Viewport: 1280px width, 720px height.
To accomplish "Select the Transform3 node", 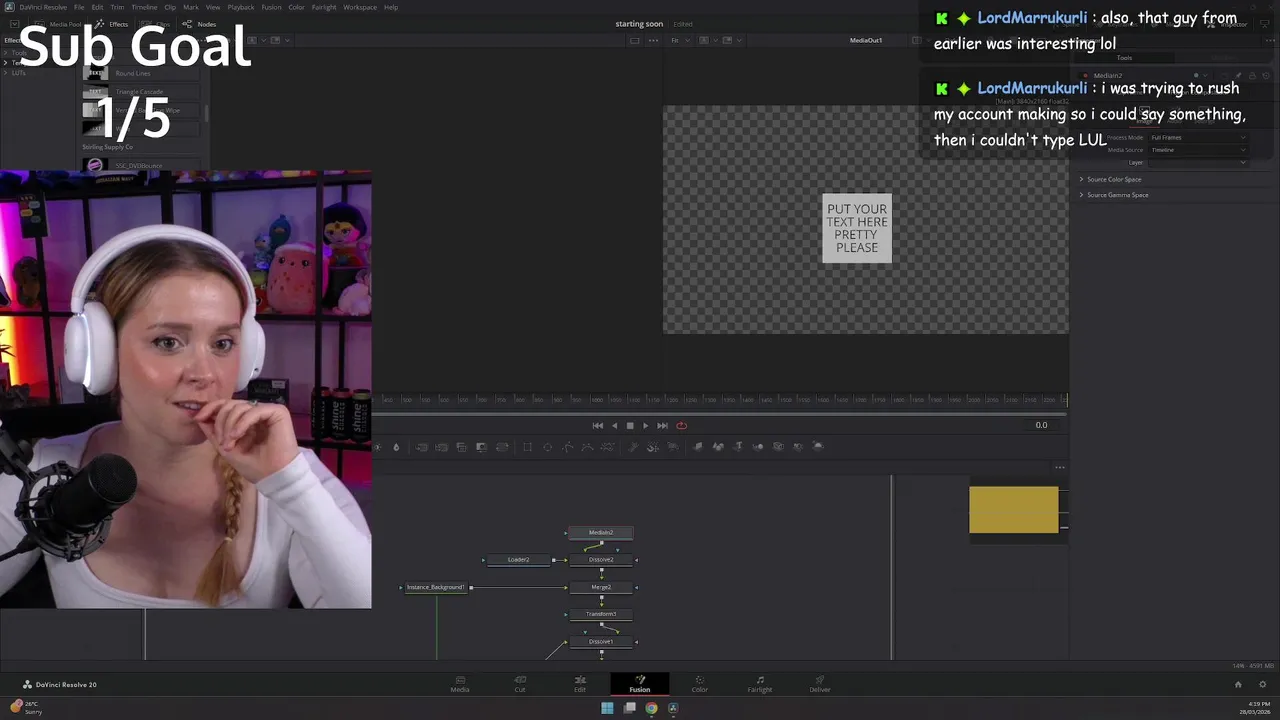I will coord(601,614).
